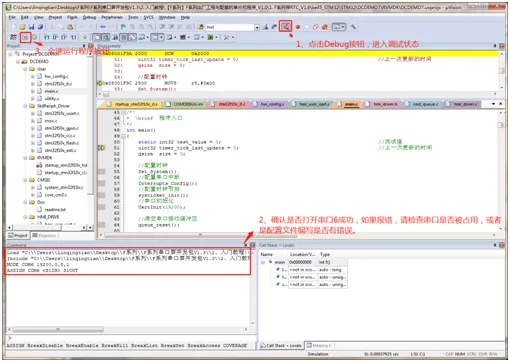510x362 pixels.
Task: Open the editor tab list dropdown arrow
Action: click(494, 104)
